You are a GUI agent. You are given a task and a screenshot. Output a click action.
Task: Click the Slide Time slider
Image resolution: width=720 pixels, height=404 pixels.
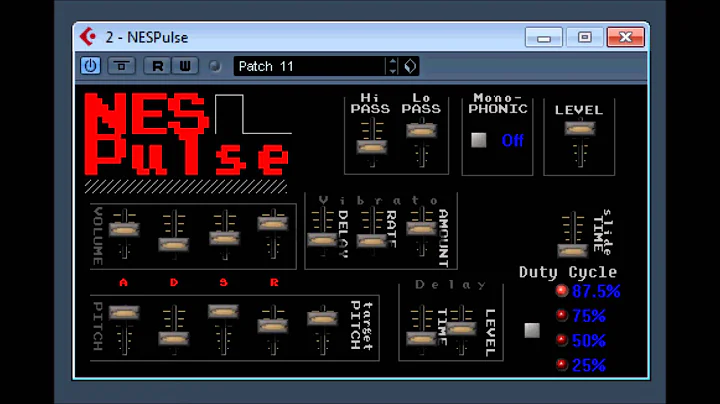tap(573, 251)
